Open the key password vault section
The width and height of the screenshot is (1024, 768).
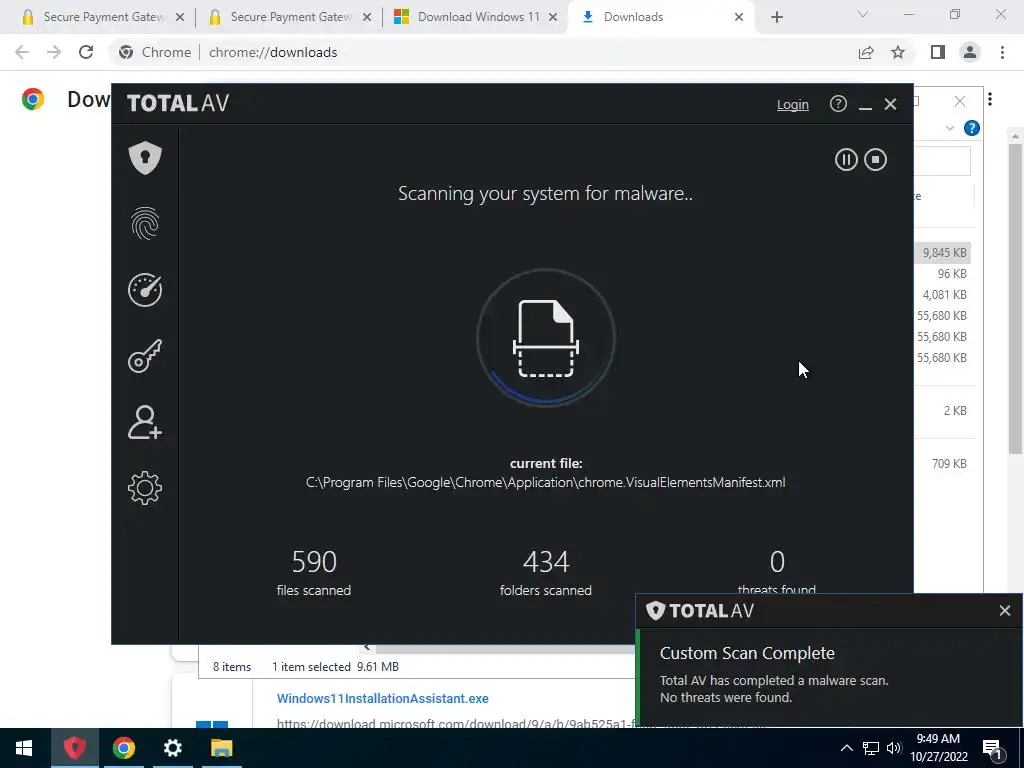tap(145, 356)
